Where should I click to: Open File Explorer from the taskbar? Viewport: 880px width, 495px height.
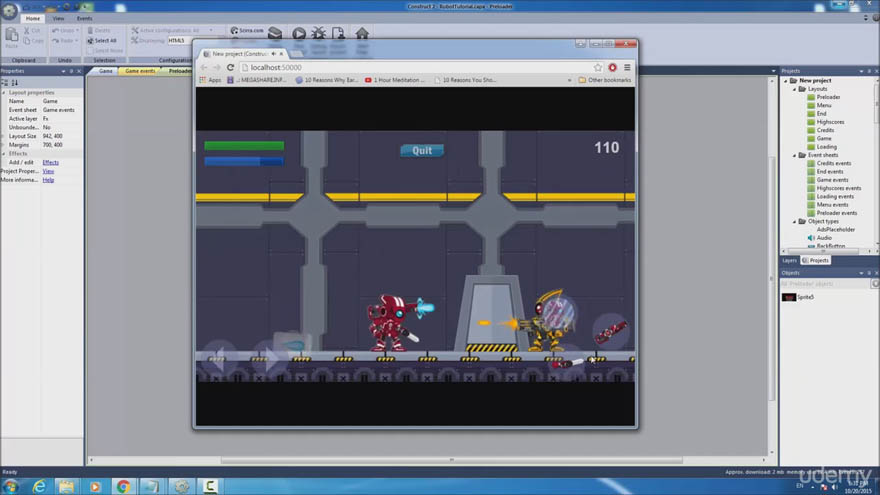click(x=66, y=486)
